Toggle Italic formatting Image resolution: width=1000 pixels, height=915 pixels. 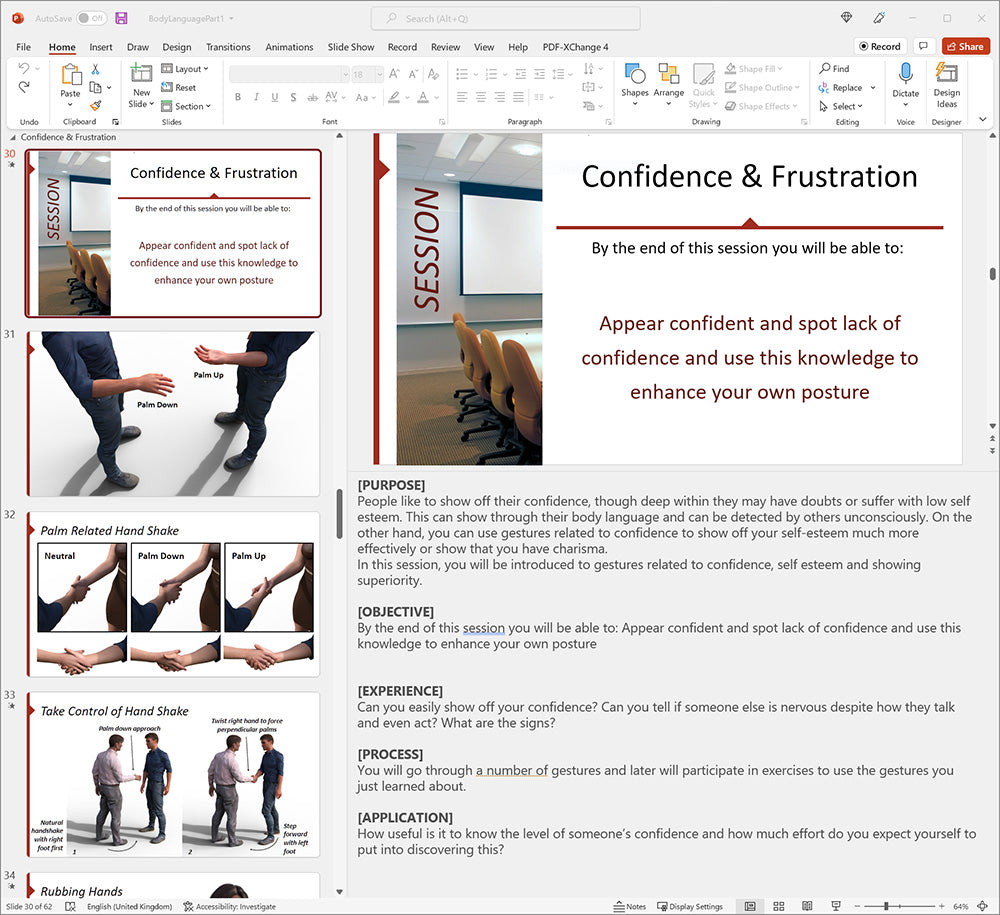pyautogui.click(x=256, y=97)
